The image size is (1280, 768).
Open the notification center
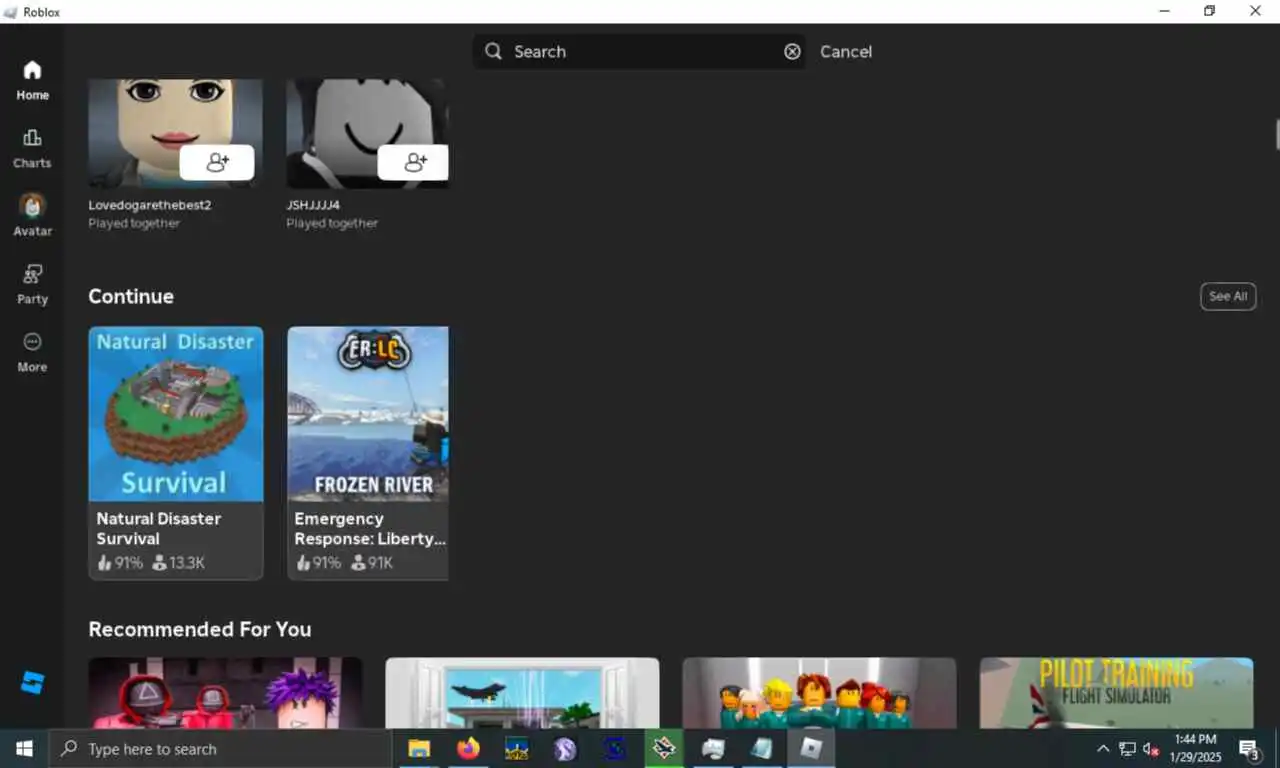[x=1249, y=749]
